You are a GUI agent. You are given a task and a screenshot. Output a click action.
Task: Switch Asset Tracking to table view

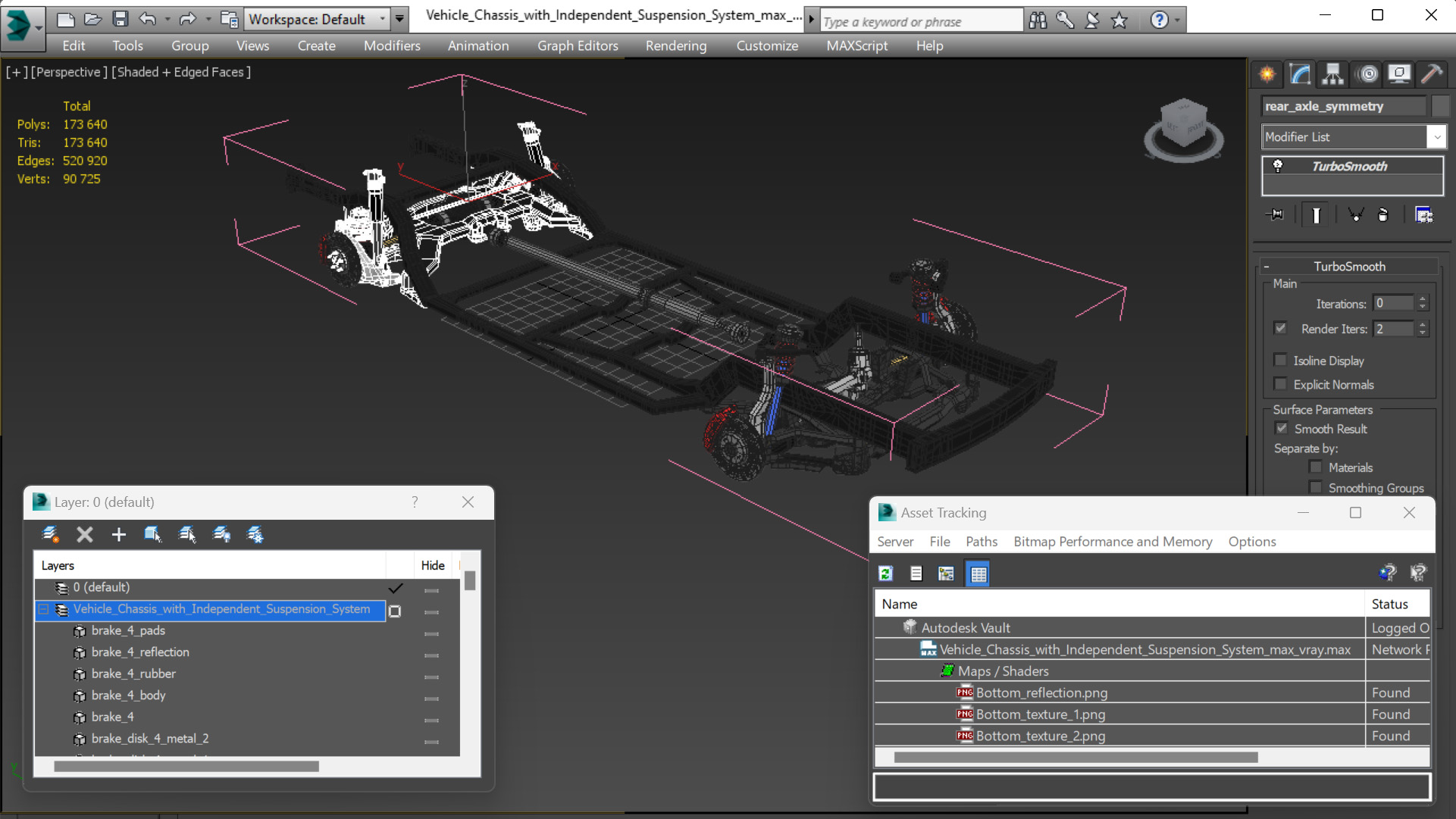pos(978,574)
